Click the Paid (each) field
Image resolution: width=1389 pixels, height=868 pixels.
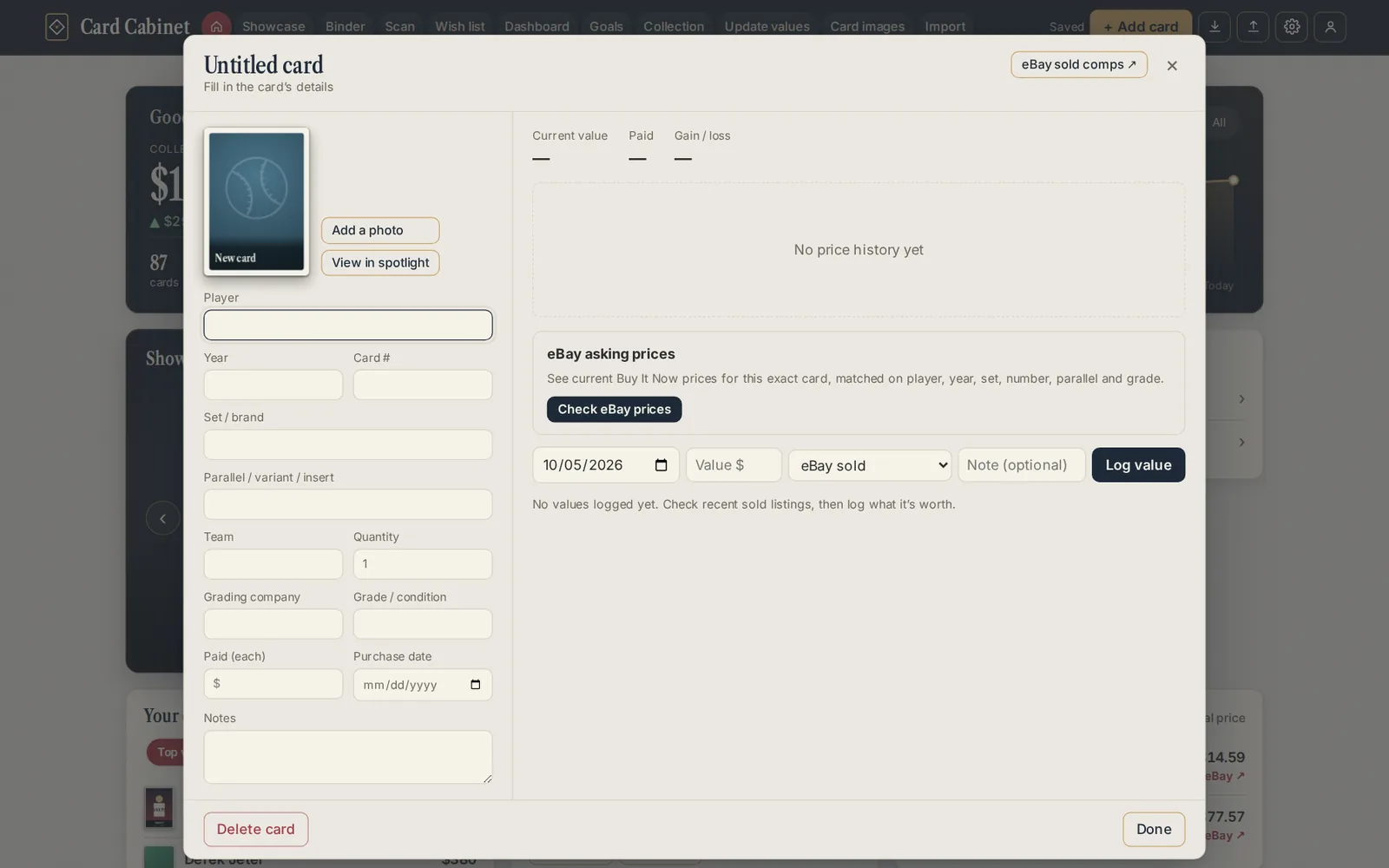coord(273,684)
